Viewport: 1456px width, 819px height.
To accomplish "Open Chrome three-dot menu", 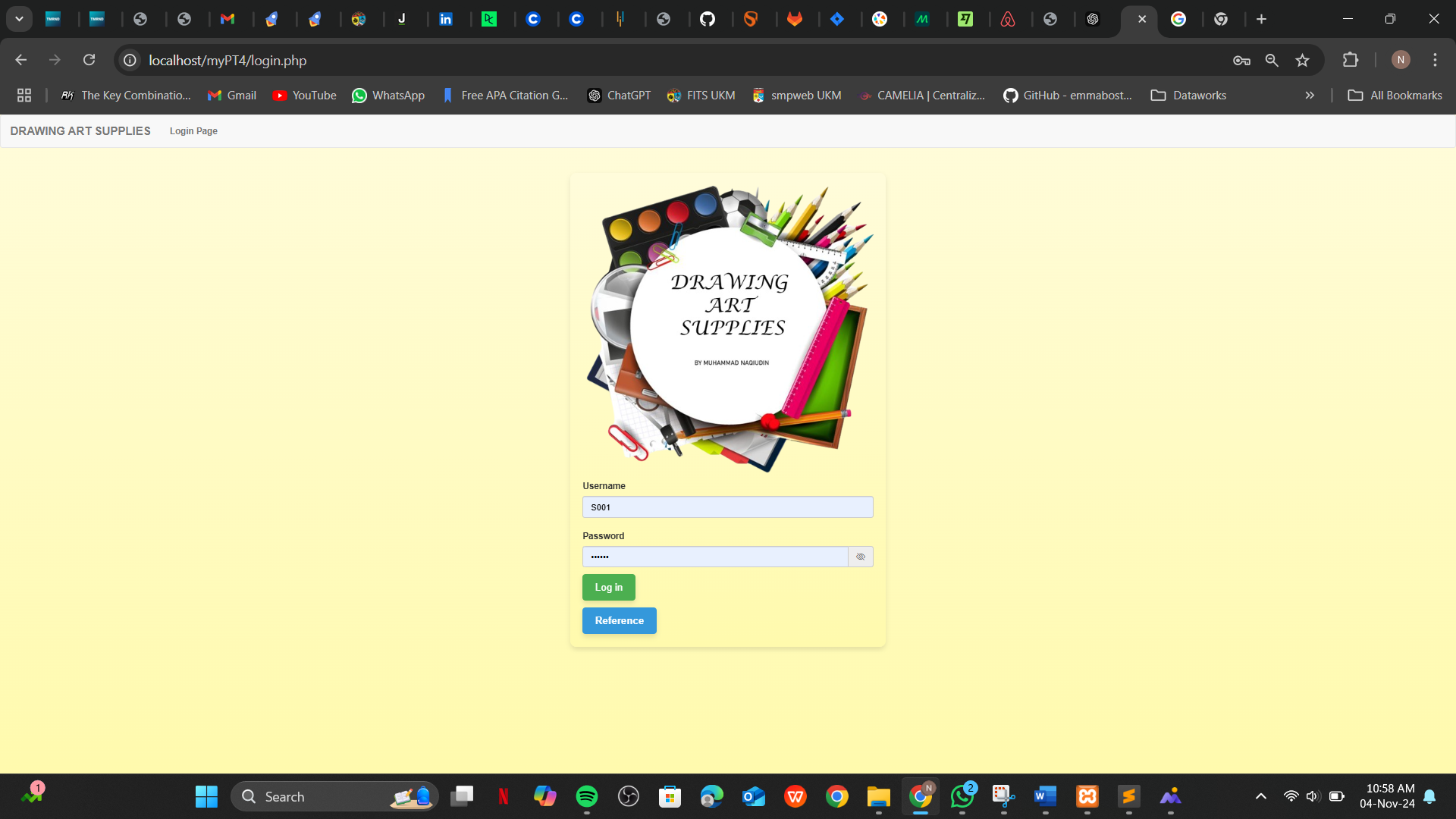I will pyautogui.click(x=1435, y=60).
